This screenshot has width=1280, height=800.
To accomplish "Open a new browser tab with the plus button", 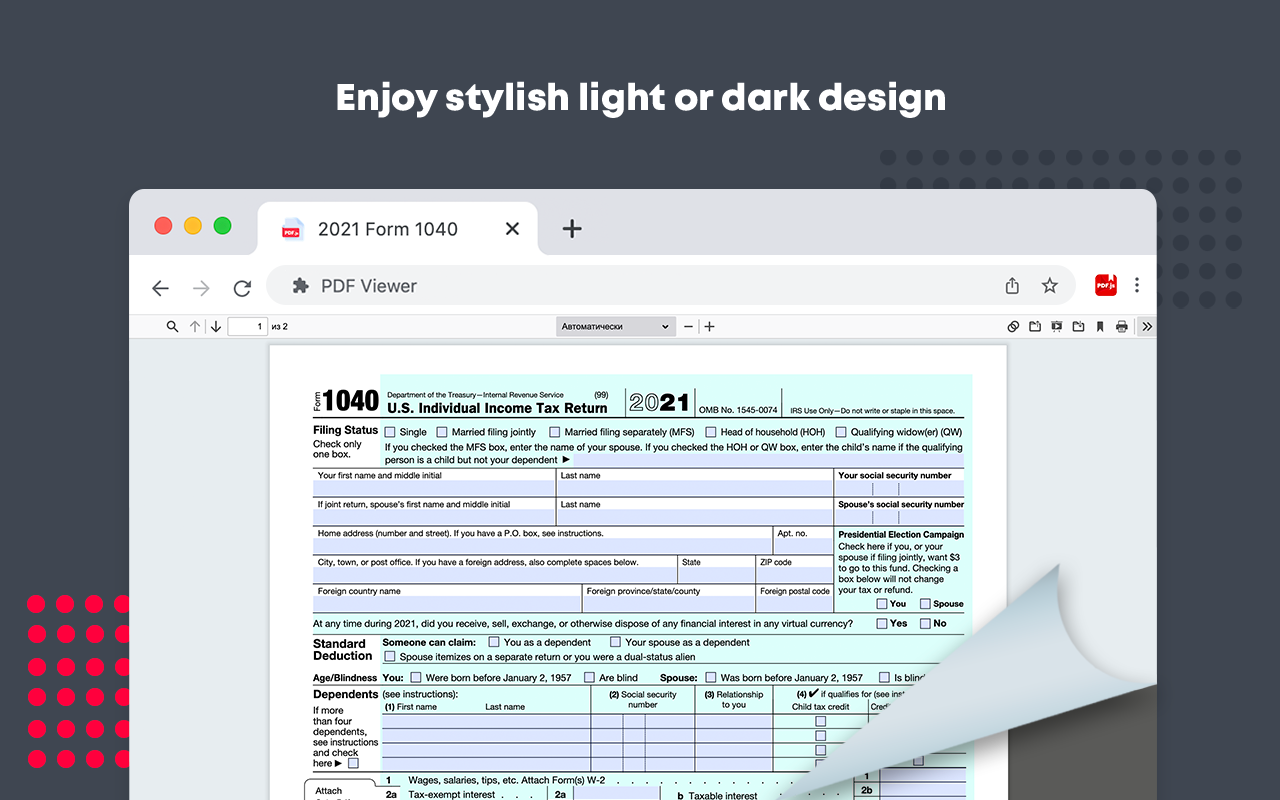I will (x=572, y=229).
